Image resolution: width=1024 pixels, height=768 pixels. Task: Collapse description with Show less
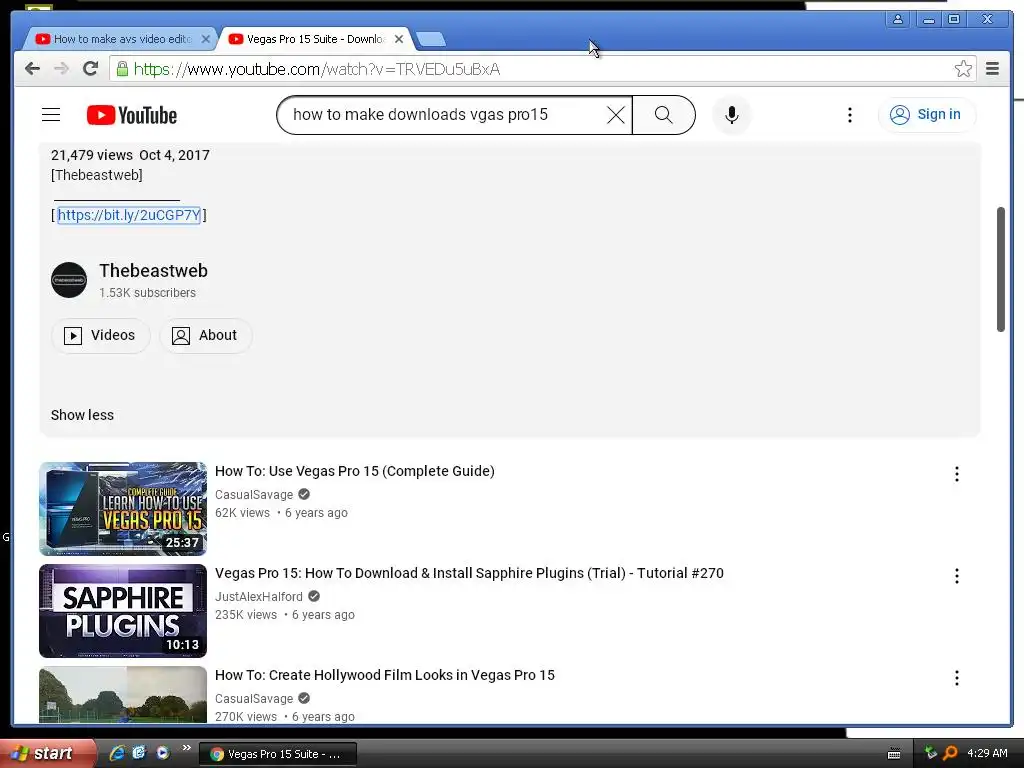82,415
